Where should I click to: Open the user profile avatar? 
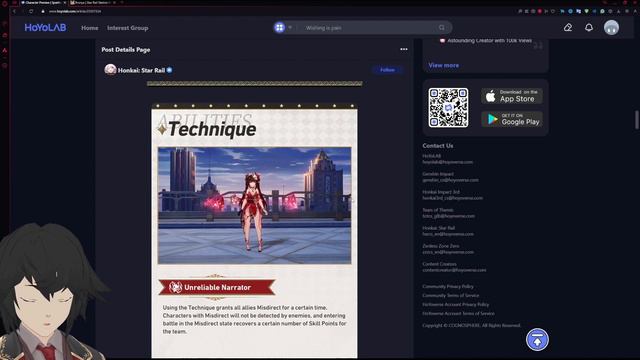click(611, 28)
